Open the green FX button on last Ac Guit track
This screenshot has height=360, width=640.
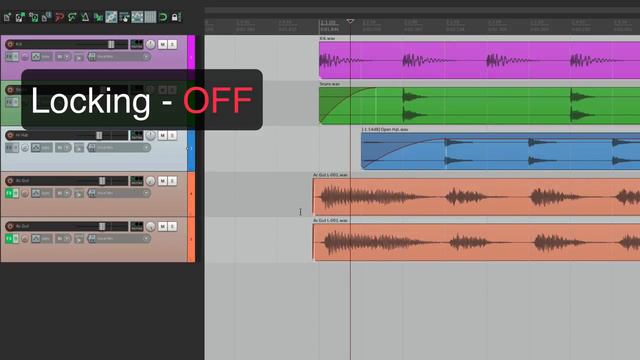click(10, 238)
